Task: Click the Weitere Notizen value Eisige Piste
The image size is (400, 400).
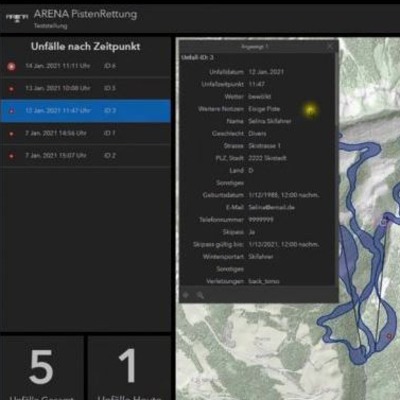Action: (x=264, y=109)
